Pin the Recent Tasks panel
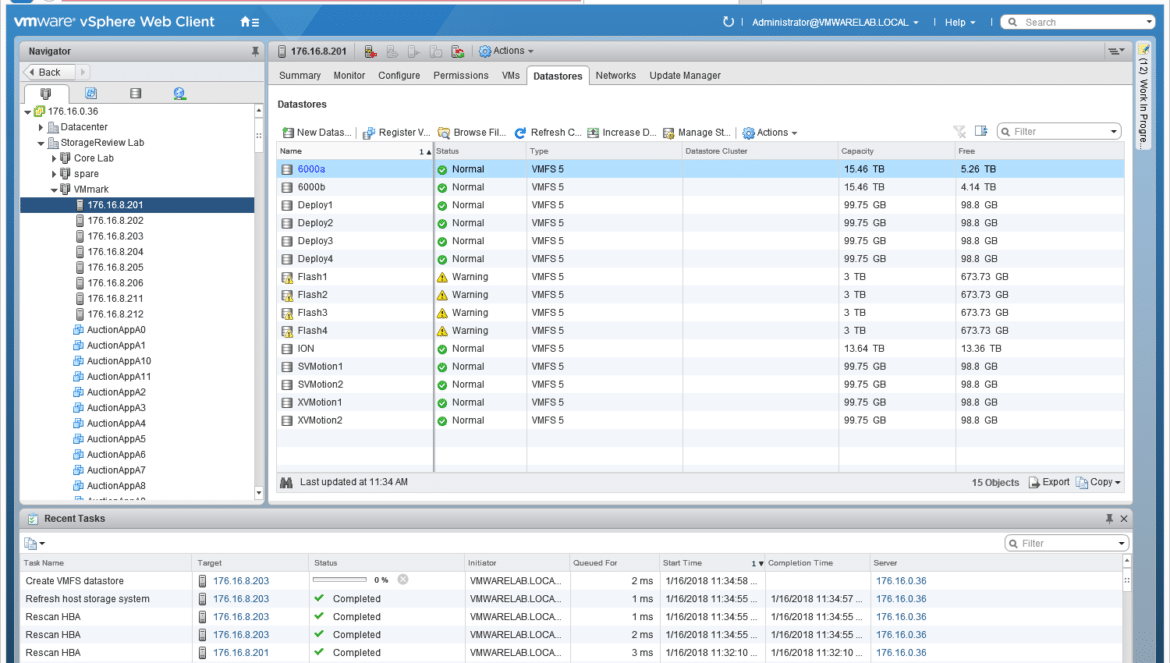Viewport: 1170px width, 663px height. (1109, 518)
